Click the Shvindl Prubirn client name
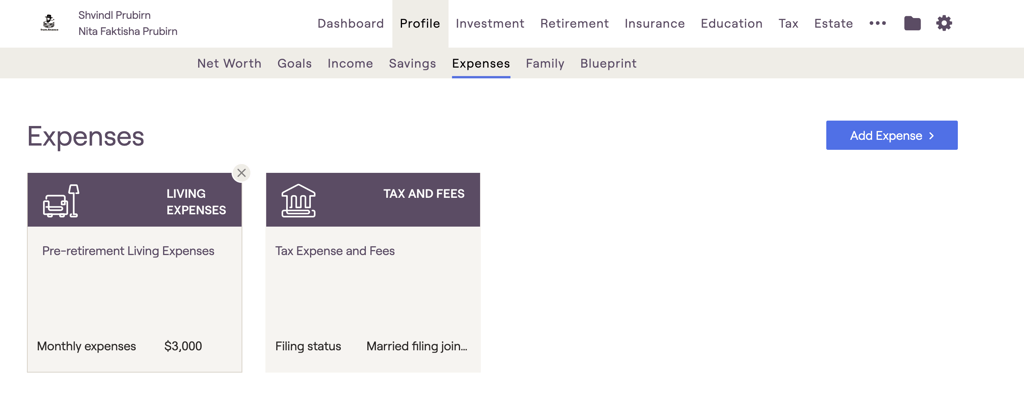The image size is (1024, 401). pos(114,15)
